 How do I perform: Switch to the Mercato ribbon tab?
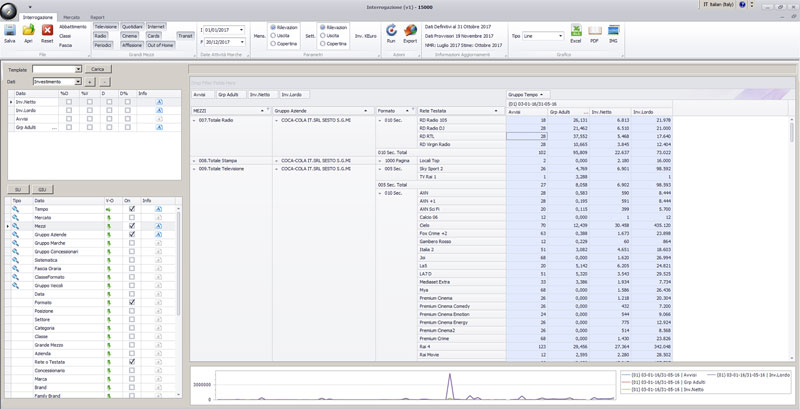(71, 17)
